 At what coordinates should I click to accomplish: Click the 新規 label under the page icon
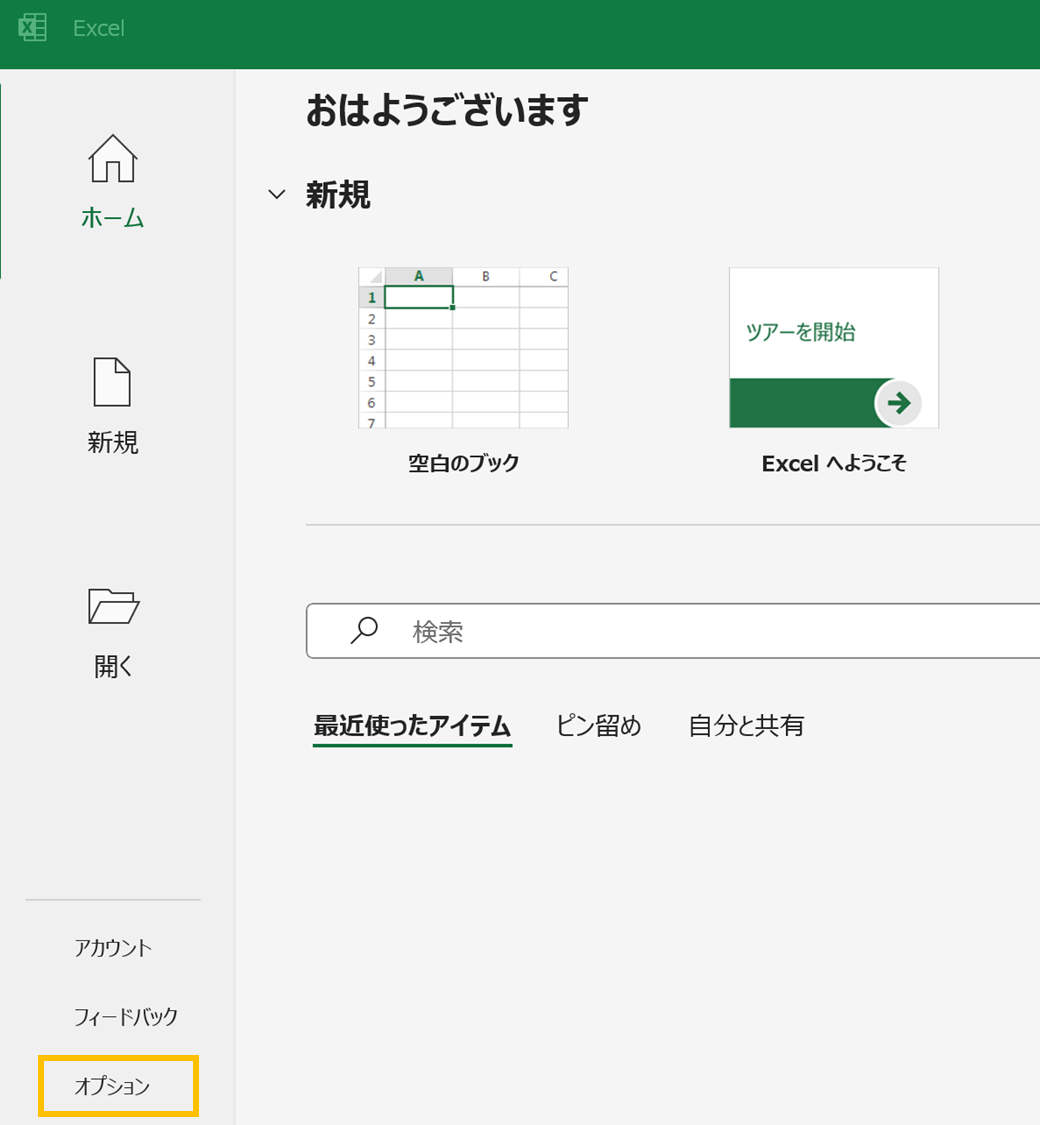113,442
